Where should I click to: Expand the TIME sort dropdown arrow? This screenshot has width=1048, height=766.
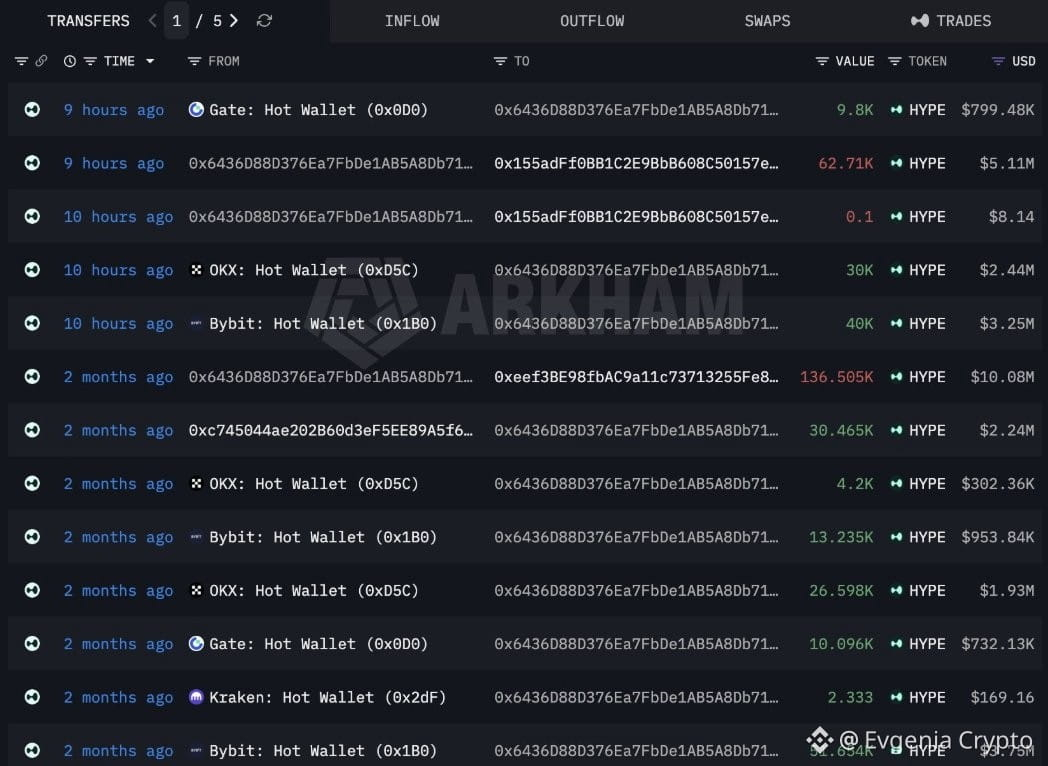(x=150, y=61)
